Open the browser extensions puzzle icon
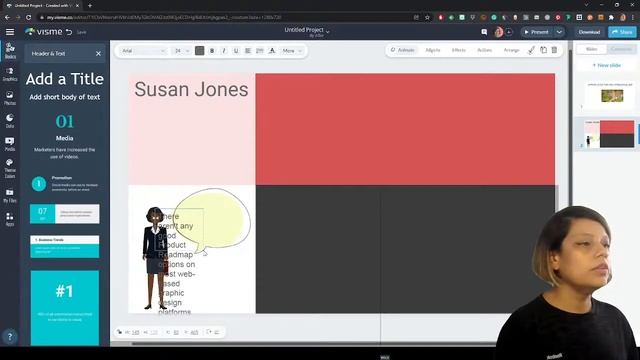Screen dimensions: 640x360 (x=611, y=18)
